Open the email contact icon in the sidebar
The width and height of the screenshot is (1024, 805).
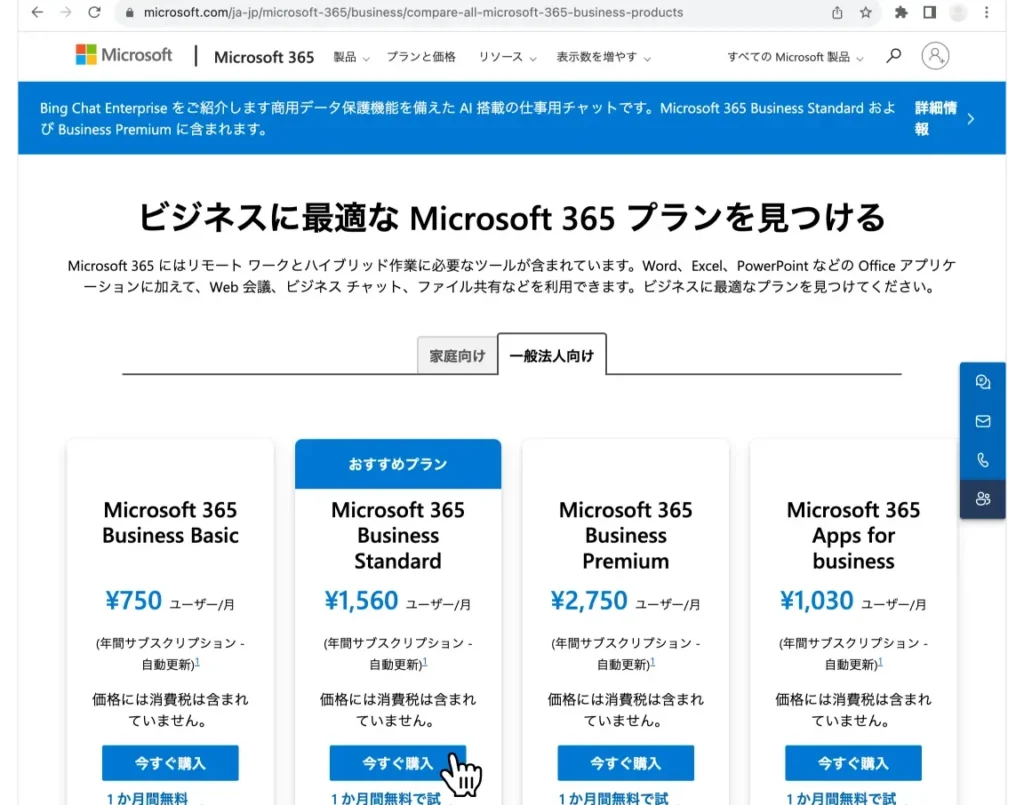click(982, 421)
